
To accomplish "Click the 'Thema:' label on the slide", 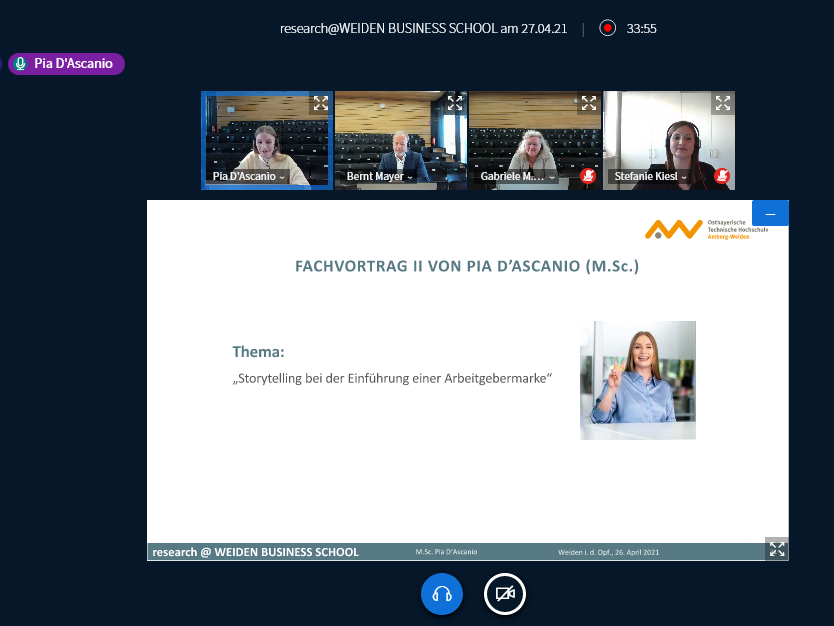I will (x=258, y=352).
